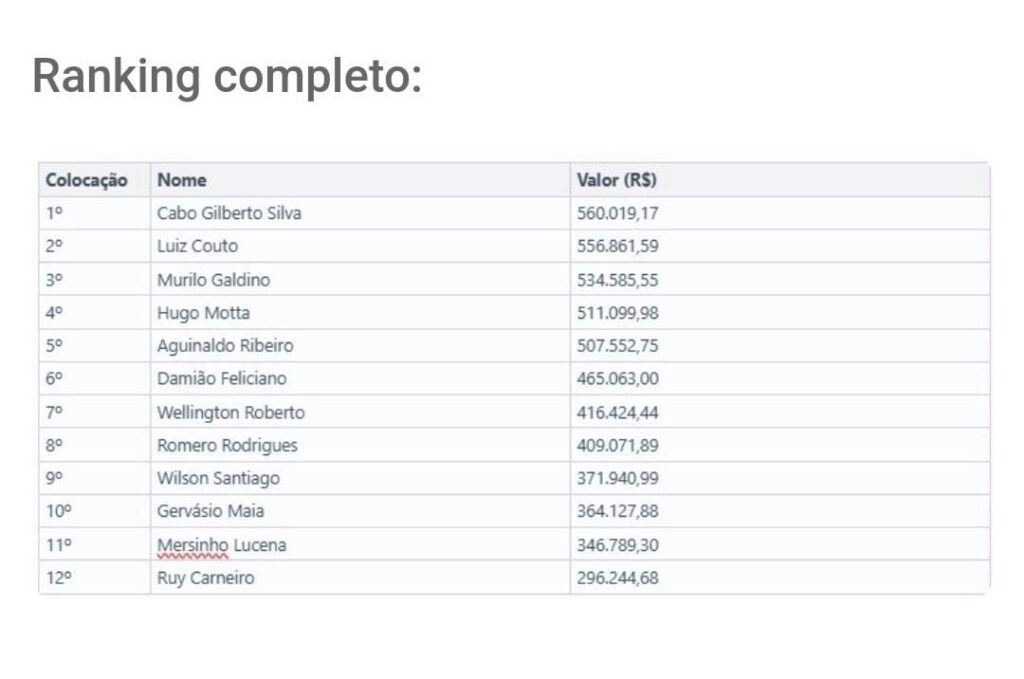Click the Gervásio Maia cell
Screen dimensions: 1024x679
[210, 511]
